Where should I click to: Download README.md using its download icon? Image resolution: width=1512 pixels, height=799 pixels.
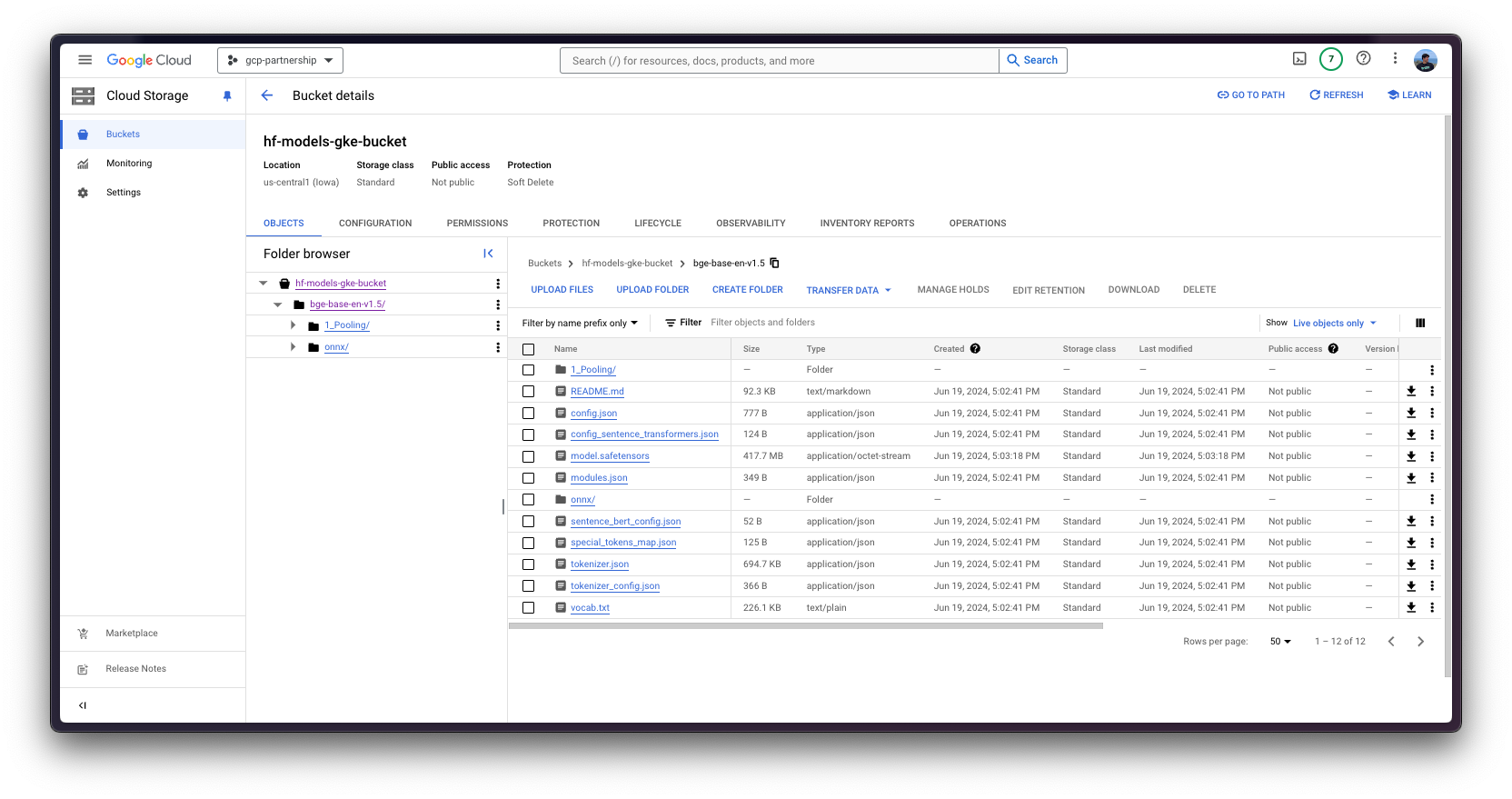point(1411,392)
